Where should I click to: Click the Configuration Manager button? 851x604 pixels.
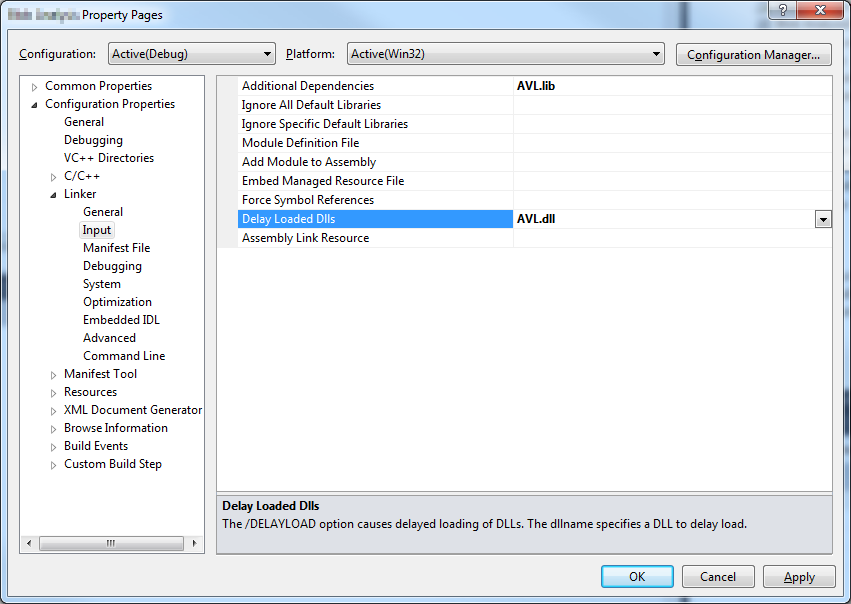(x=754, y=54)
